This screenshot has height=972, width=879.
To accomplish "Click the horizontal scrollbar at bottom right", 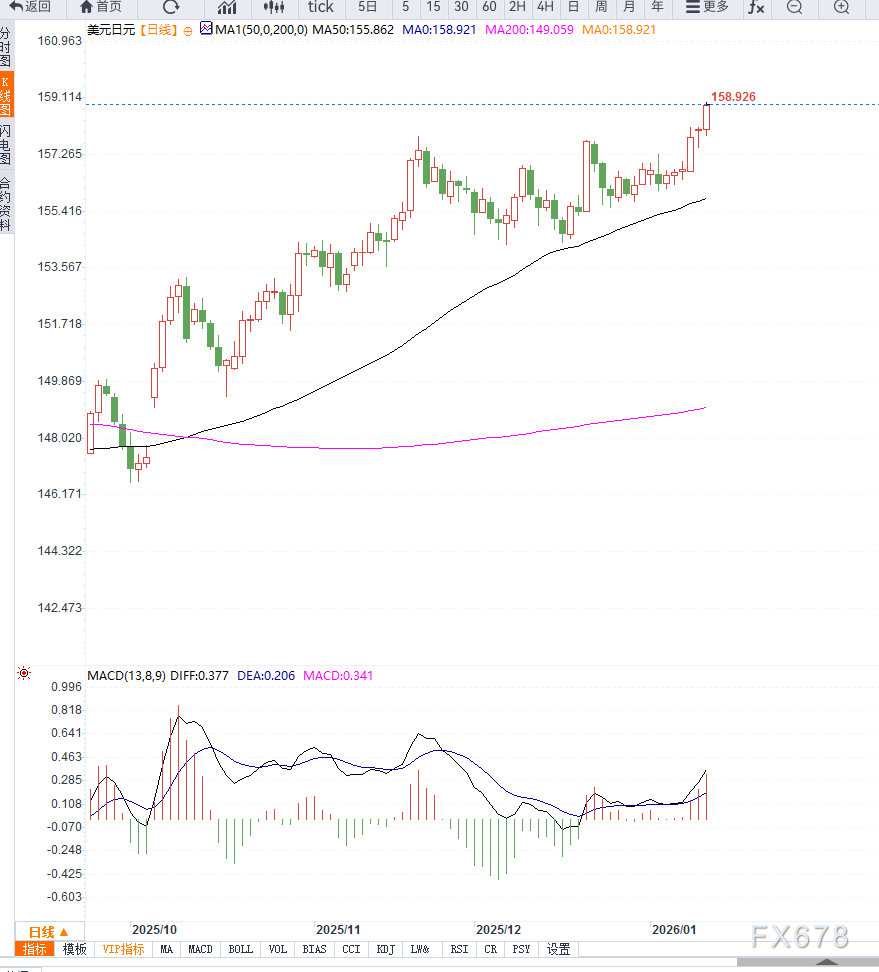I will tap(825, 962).
